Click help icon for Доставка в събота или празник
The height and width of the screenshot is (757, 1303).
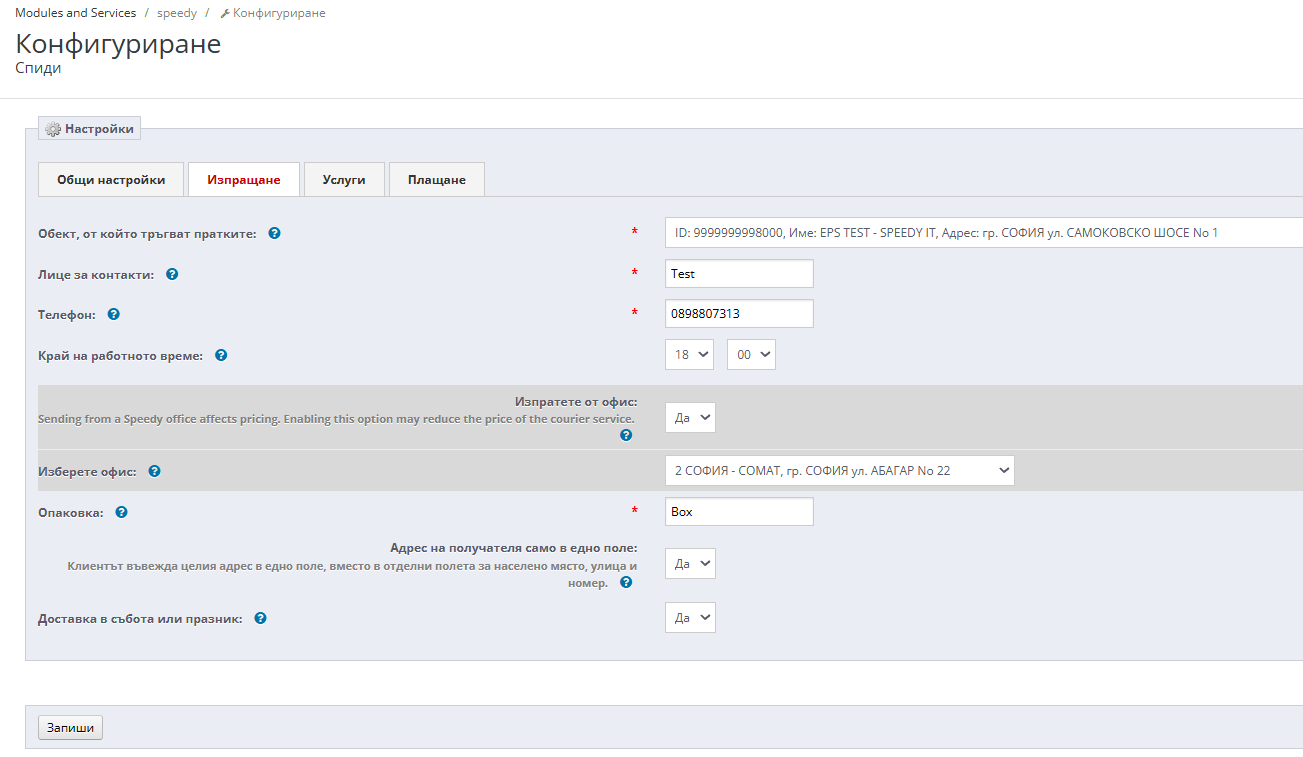click(260, 618)
